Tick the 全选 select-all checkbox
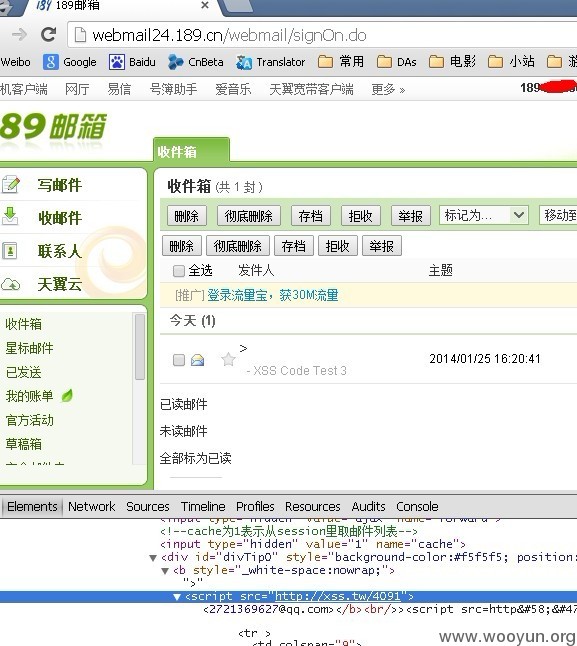This screenshot has width=577, height=646. pyautogui.click(x=179, y=271)
